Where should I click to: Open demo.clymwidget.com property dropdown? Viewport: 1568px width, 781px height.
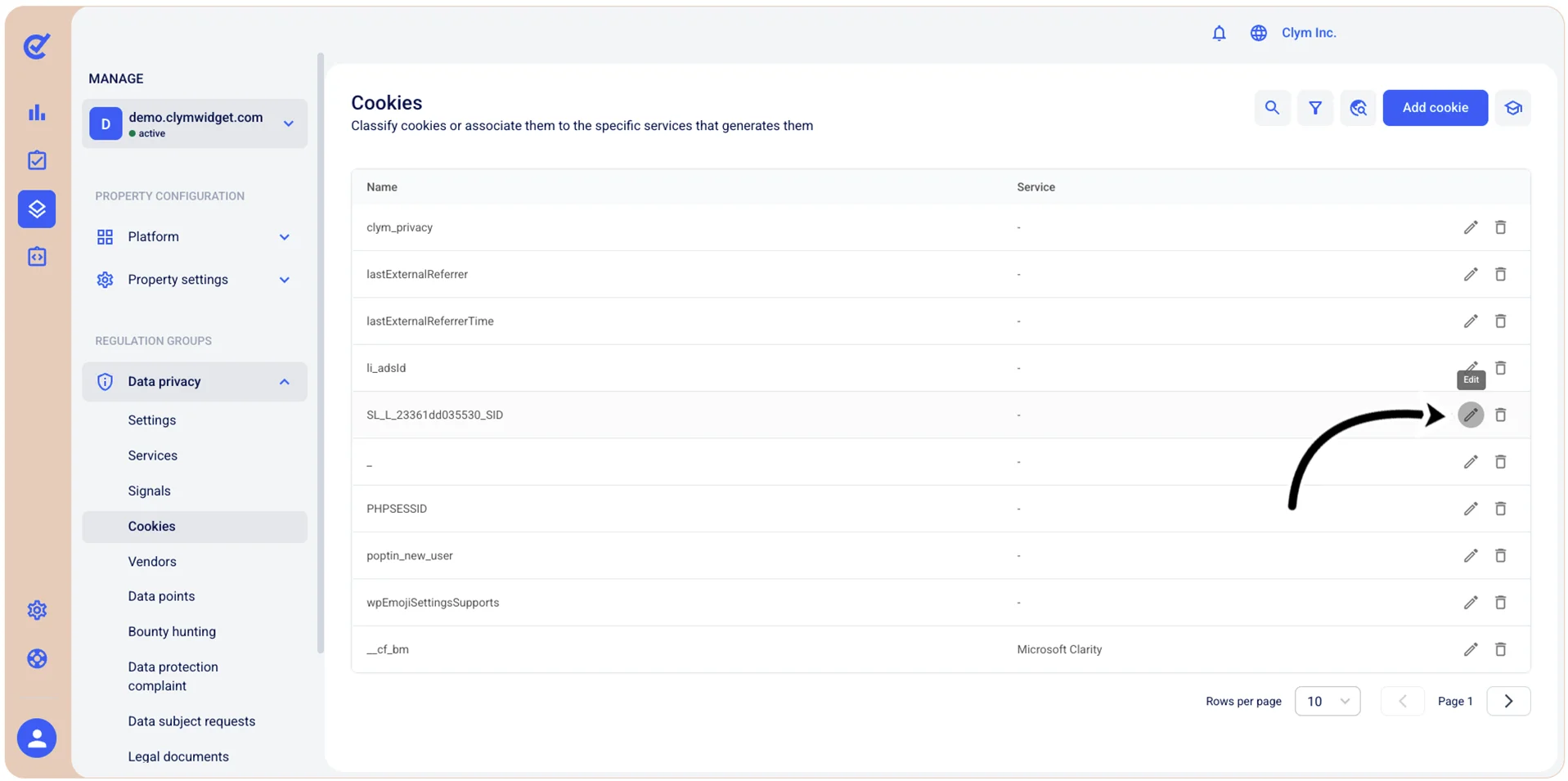195,123
